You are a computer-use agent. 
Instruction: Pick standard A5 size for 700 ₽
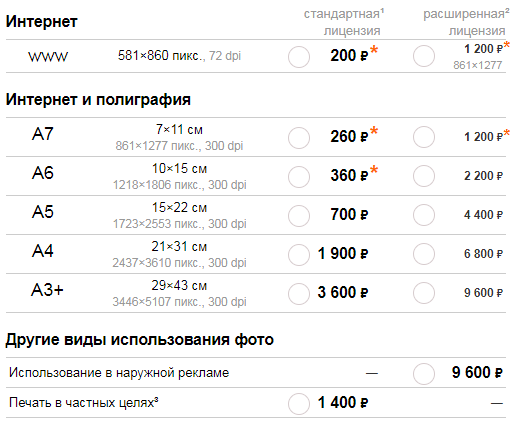[x=299, y=216]
